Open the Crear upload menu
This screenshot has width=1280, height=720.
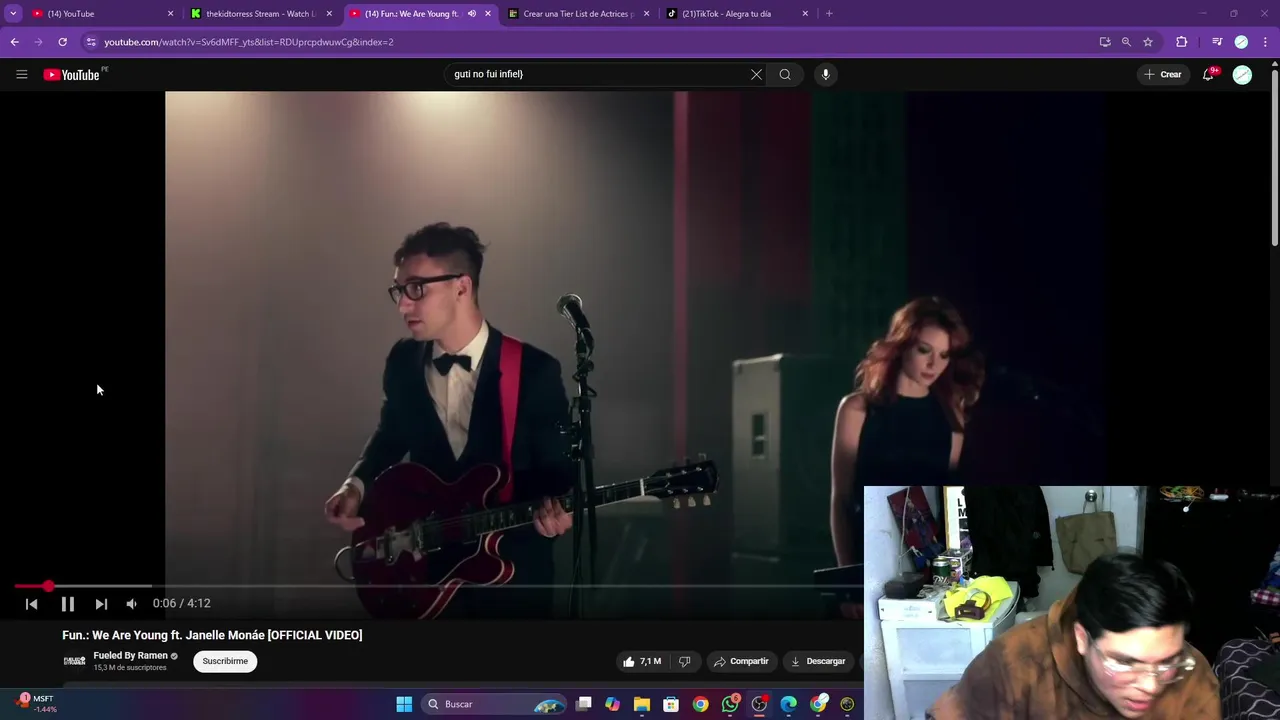click(1163, 74)
